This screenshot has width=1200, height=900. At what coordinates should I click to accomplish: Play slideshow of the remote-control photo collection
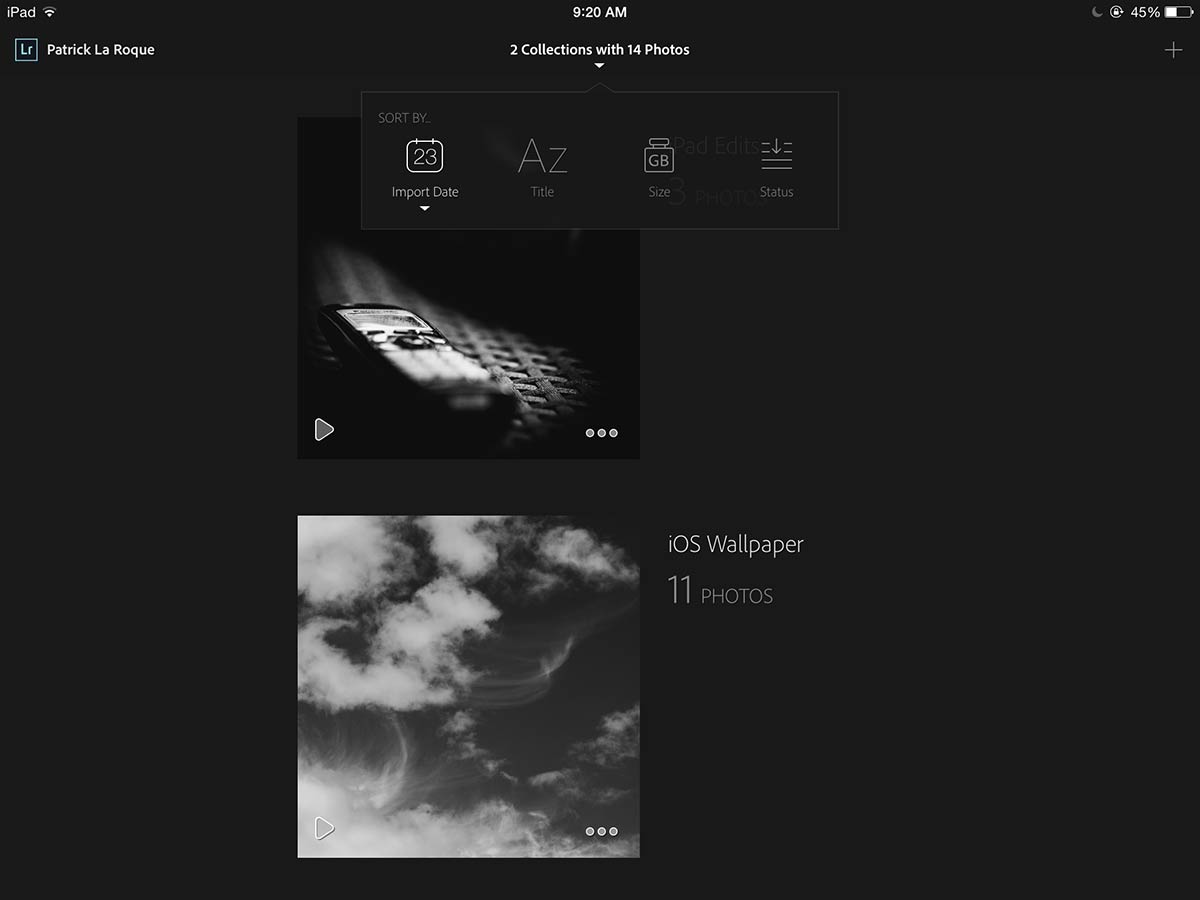324,430
